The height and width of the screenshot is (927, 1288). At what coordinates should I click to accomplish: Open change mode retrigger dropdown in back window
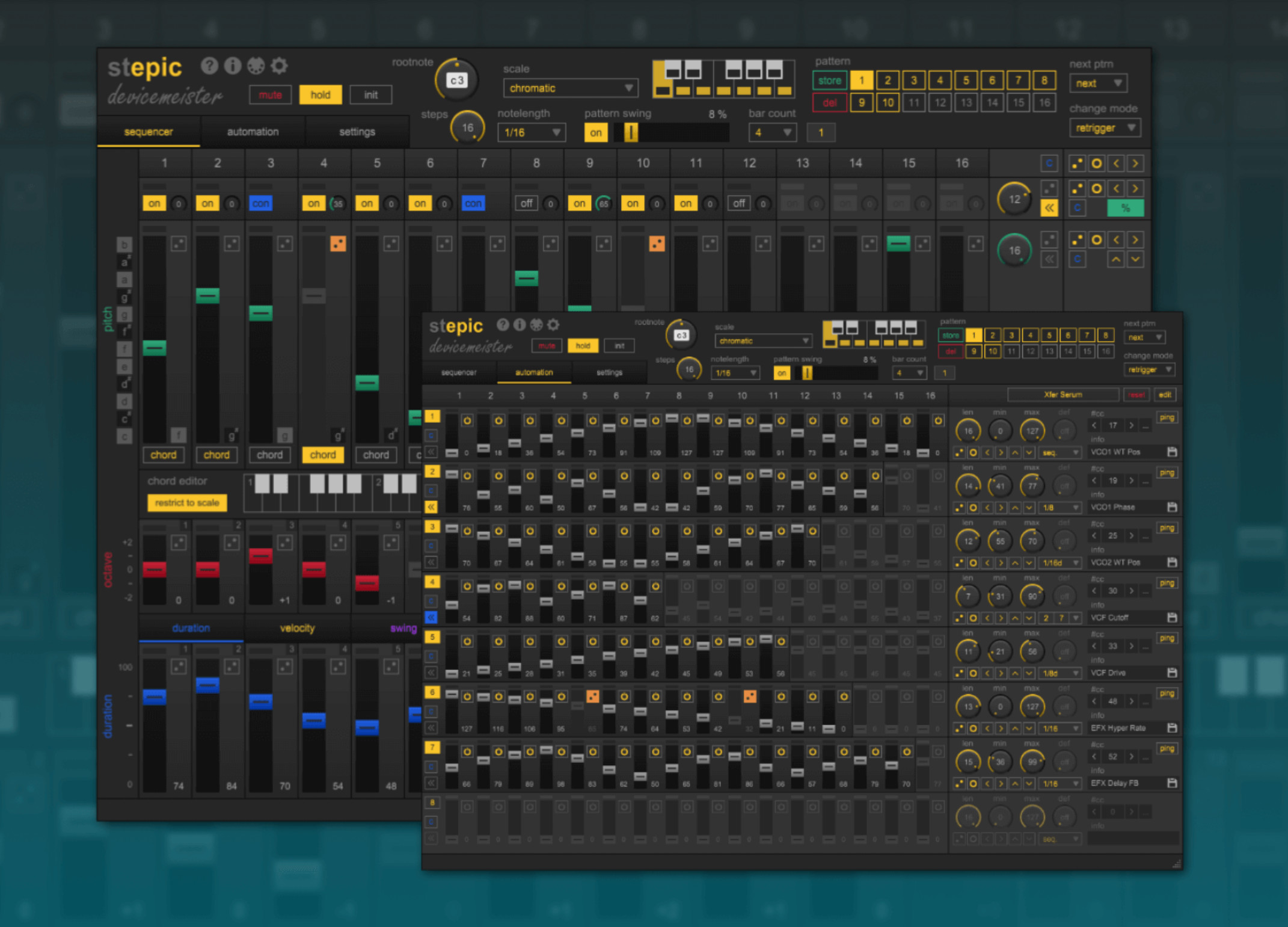click(x=1105, y=128)
